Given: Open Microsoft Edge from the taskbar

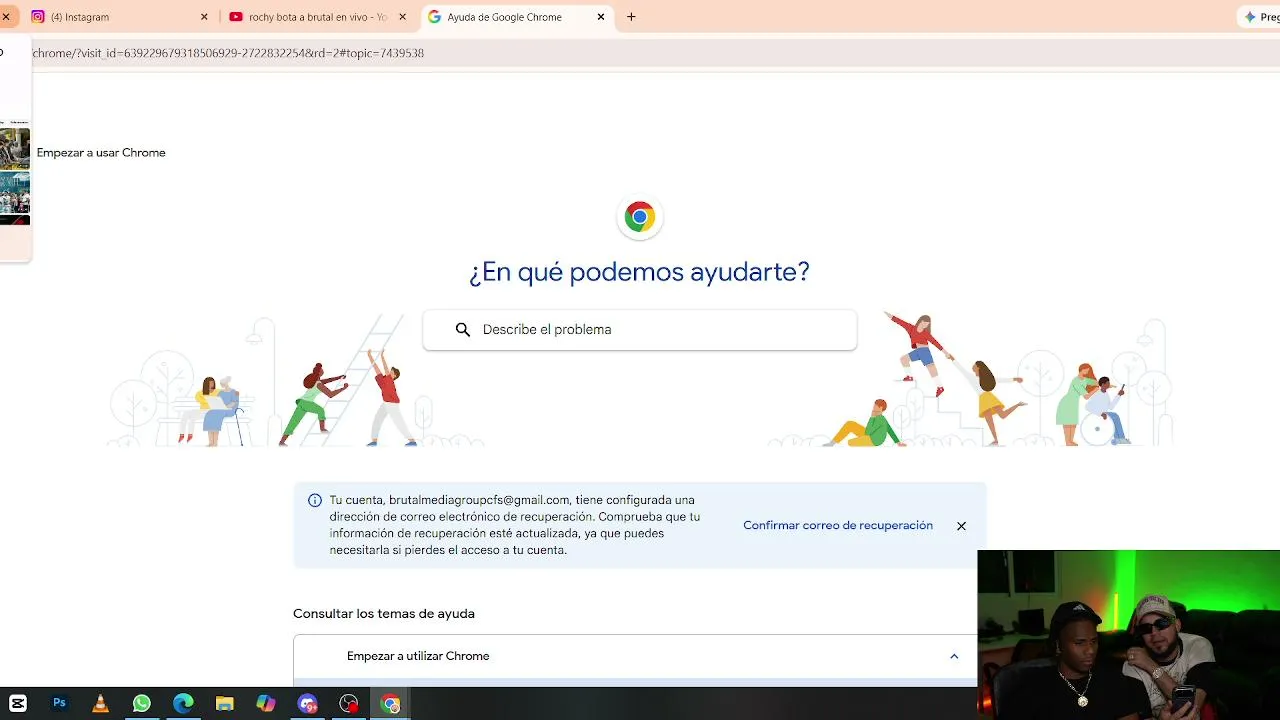Looking at the screenshot, I should point(183,704).
